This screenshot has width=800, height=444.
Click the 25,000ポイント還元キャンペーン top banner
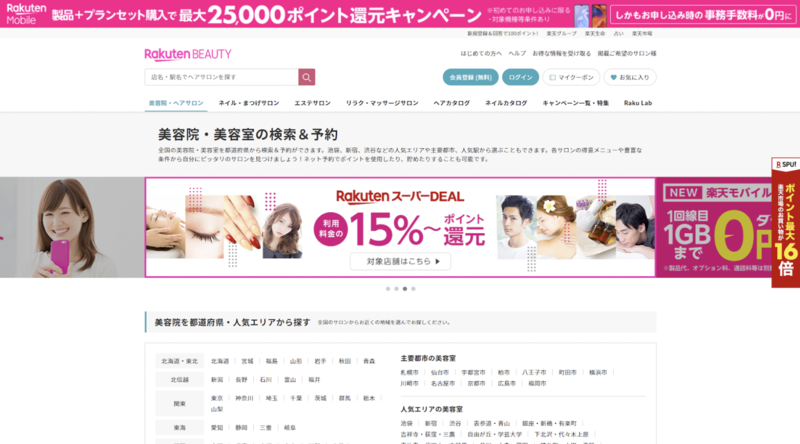click(x=400, y=14)
